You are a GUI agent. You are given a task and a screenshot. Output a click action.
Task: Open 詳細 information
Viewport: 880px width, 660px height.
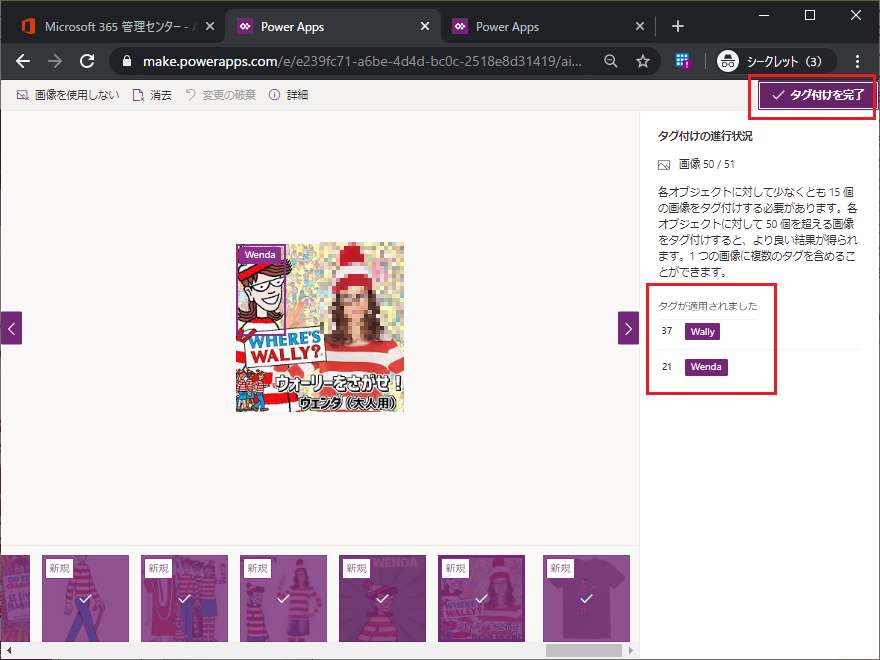click(x=288, y=95)
